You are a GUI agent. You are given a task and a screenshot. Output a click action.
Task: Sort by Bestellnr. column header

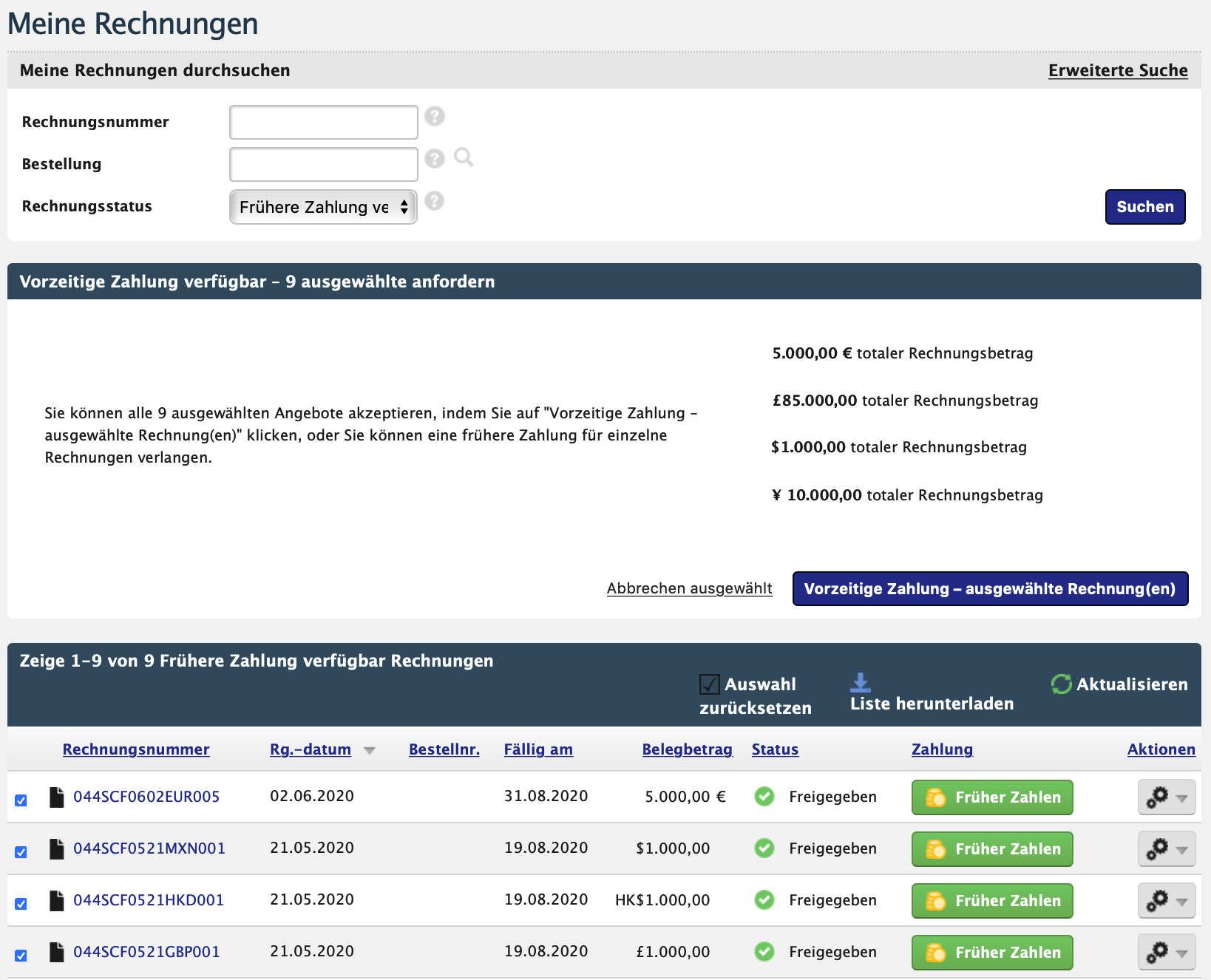(x=444, y=749)
